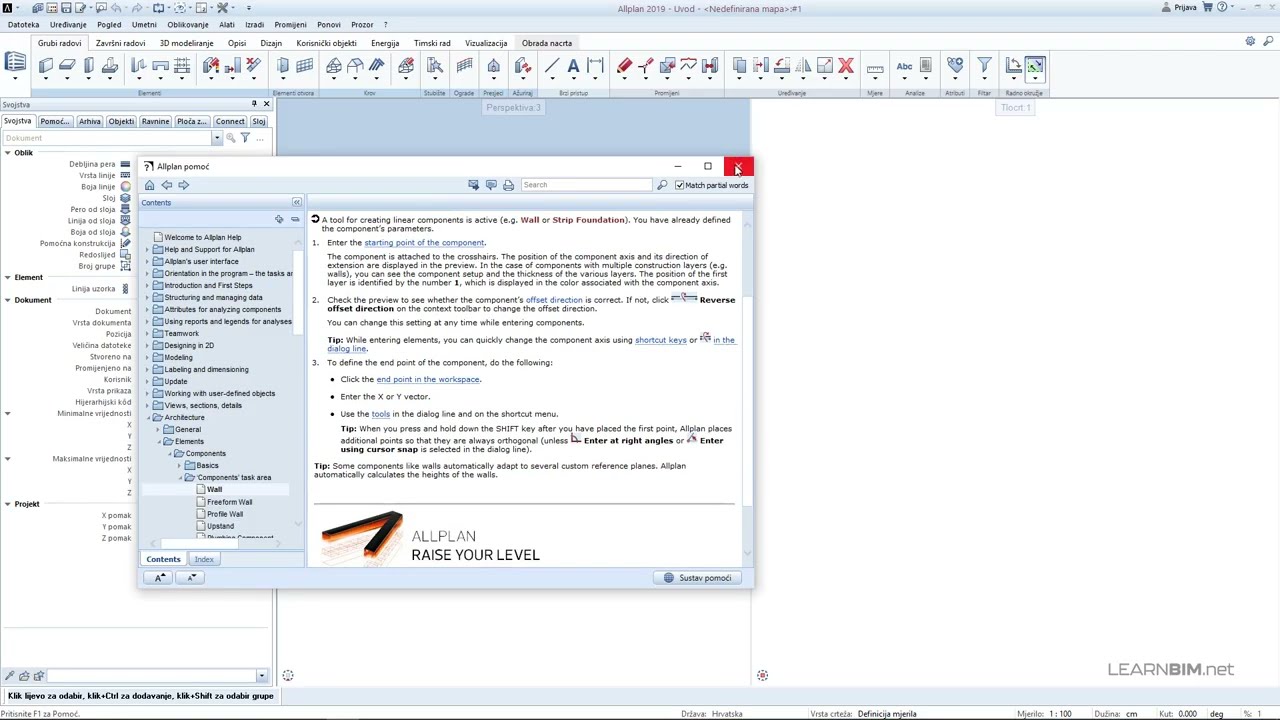1280x720 pixels.
Task: Select the Wall tool in the ribbon
Action: (x=46, y=66)
